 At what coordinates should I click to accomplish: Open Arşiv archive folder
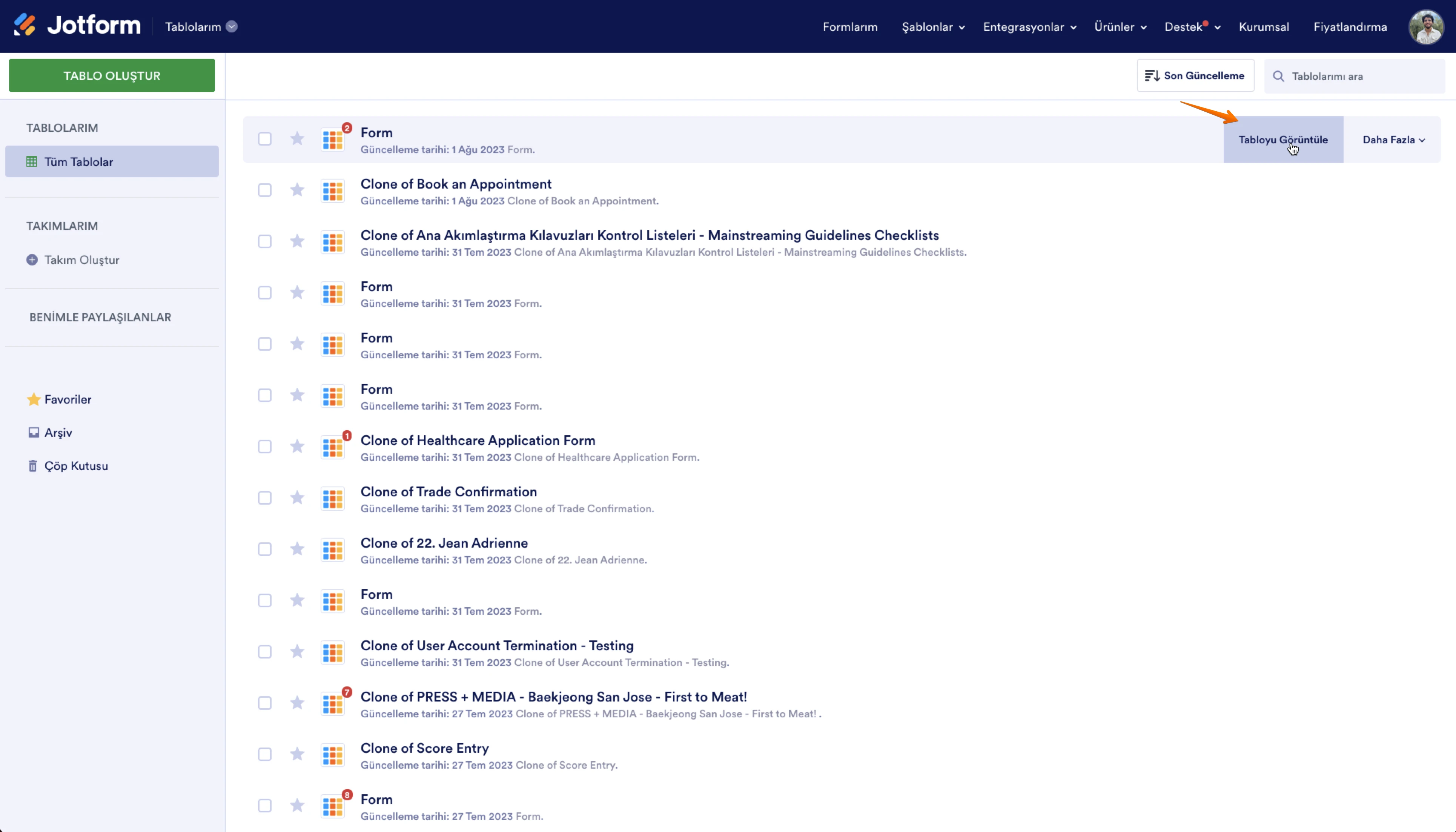58,433
